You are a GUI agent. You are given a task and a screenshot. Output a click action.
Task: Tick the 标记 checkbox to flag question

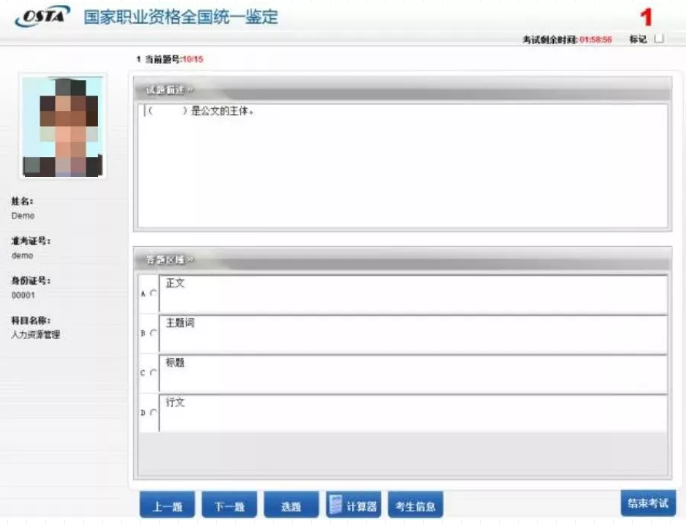tap(659, 39)
